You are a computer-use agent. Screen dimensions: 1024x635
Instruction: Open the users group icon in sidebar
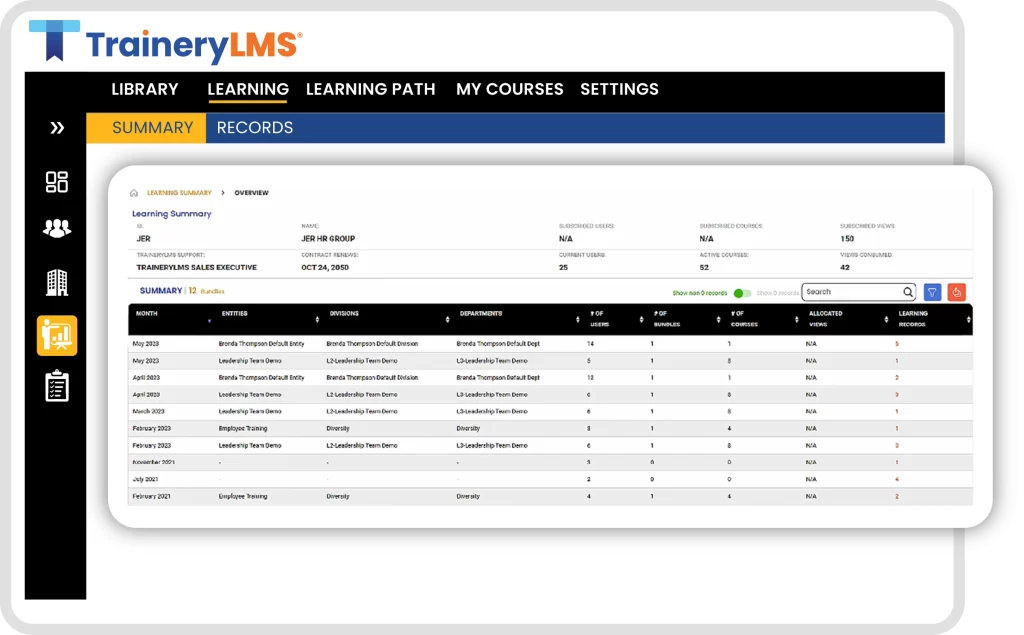pos(57,228)
